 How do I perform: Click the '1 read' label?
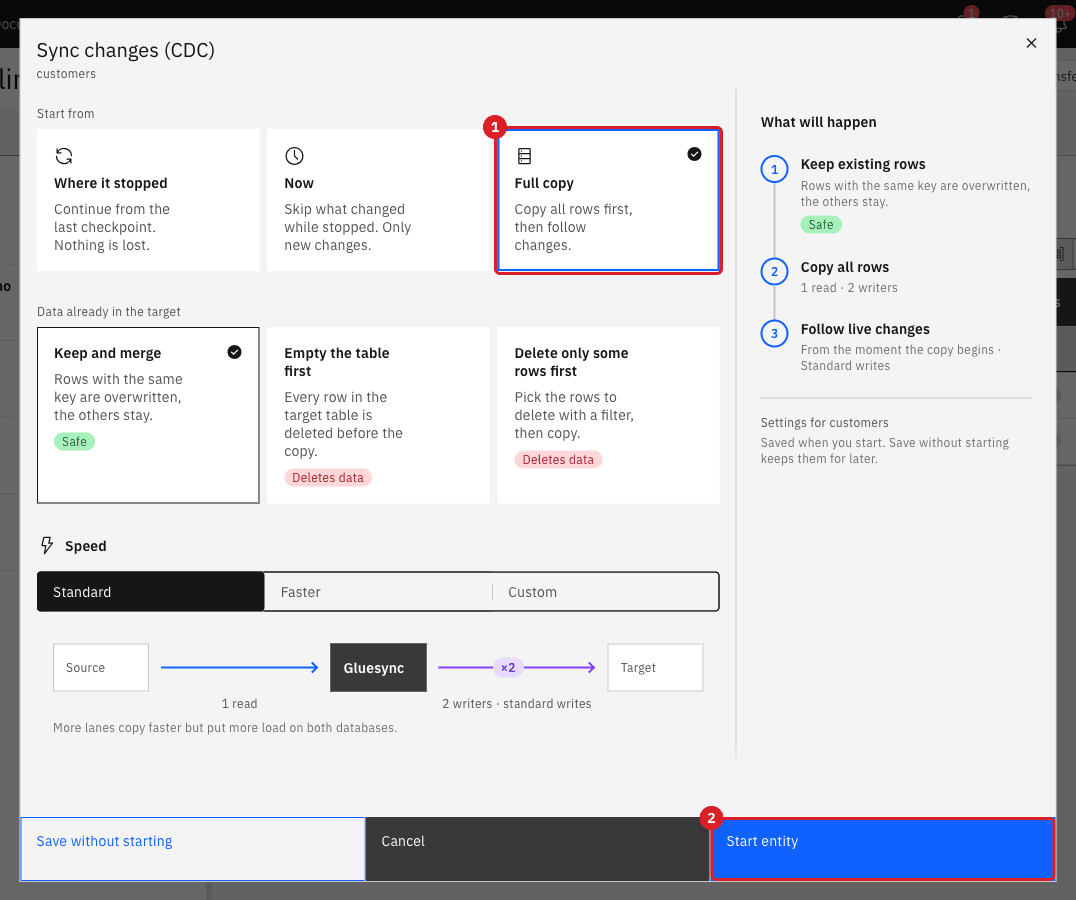click(239, 704)
